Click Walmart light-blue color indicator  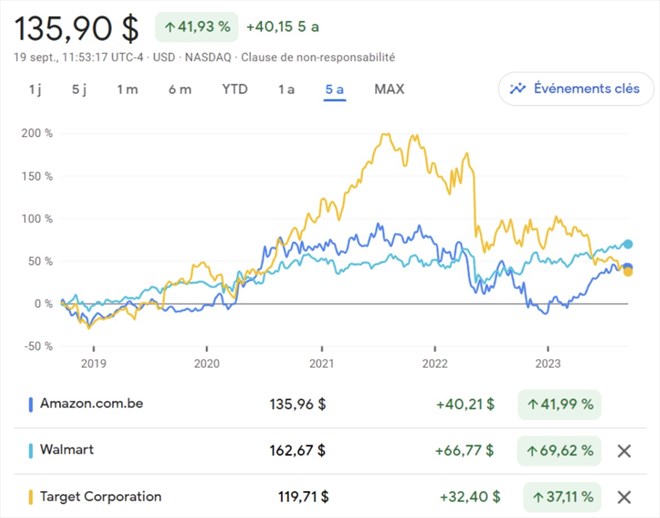(x=30, y=451)
